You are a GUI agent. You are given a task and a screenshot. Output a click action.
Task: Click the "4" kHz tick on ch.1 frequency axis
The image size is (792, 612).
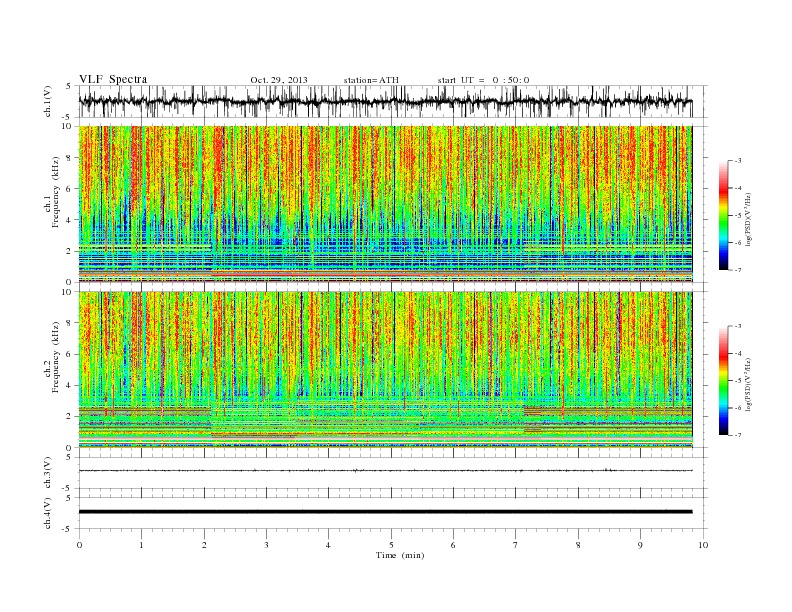[x=69, y=220]
